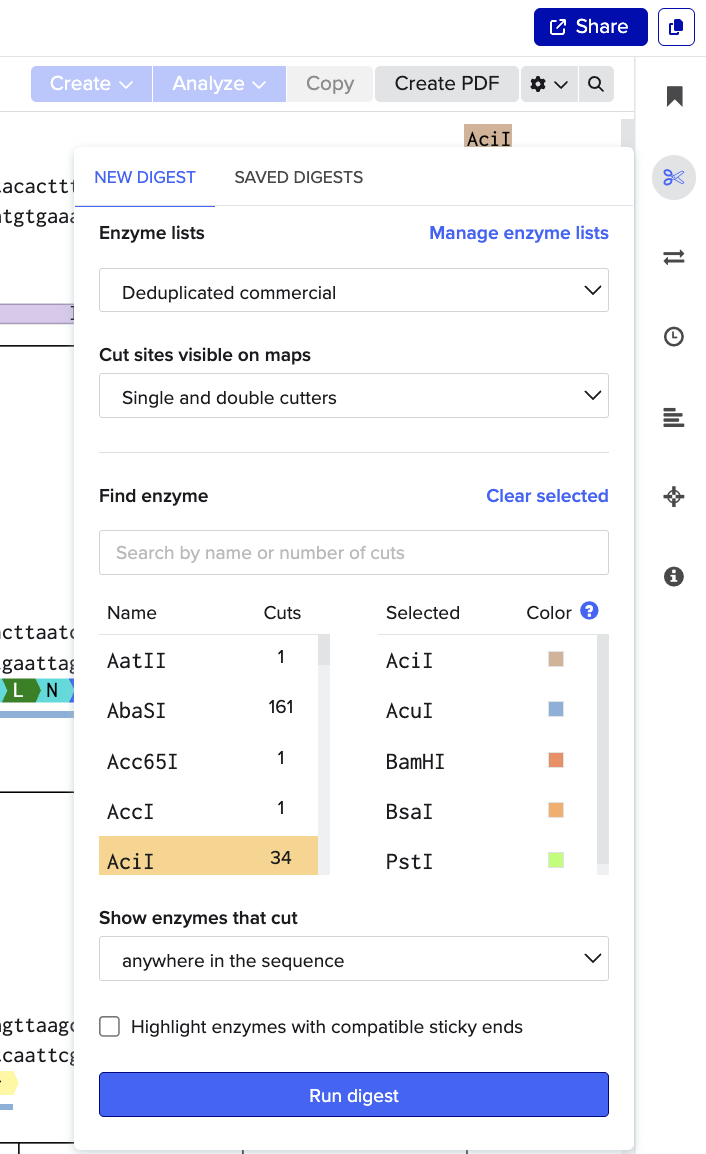Click the bookmark icon in right sidebar

click(674, 96)
